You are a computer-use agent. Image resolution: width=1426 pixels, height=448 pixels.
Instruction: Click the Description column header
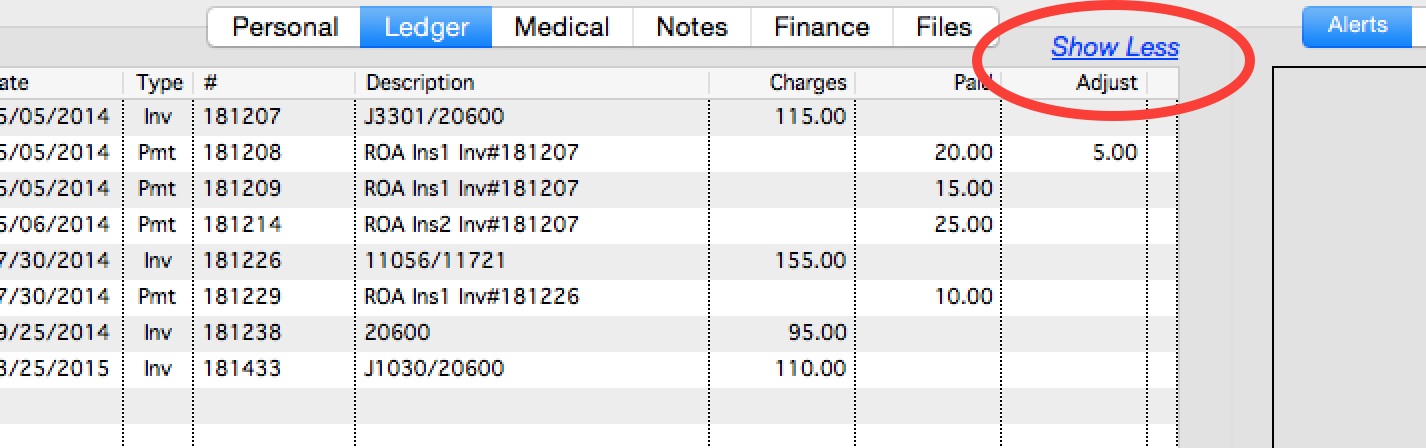[x=420, y=83]
